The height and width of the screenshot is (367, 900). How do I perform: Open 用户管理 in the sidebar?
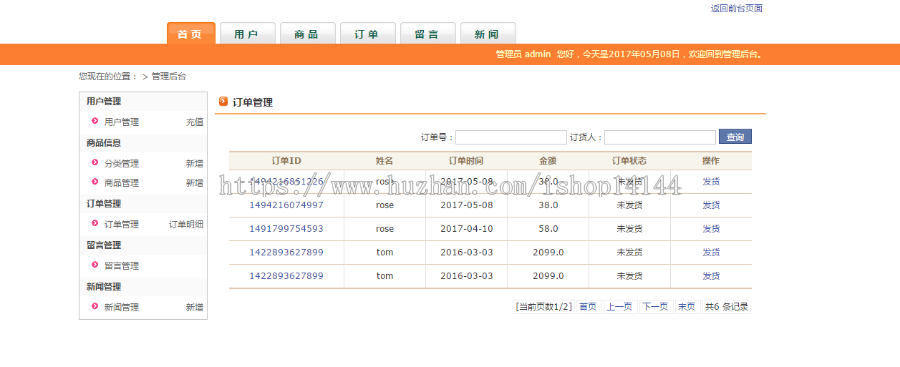122,122
